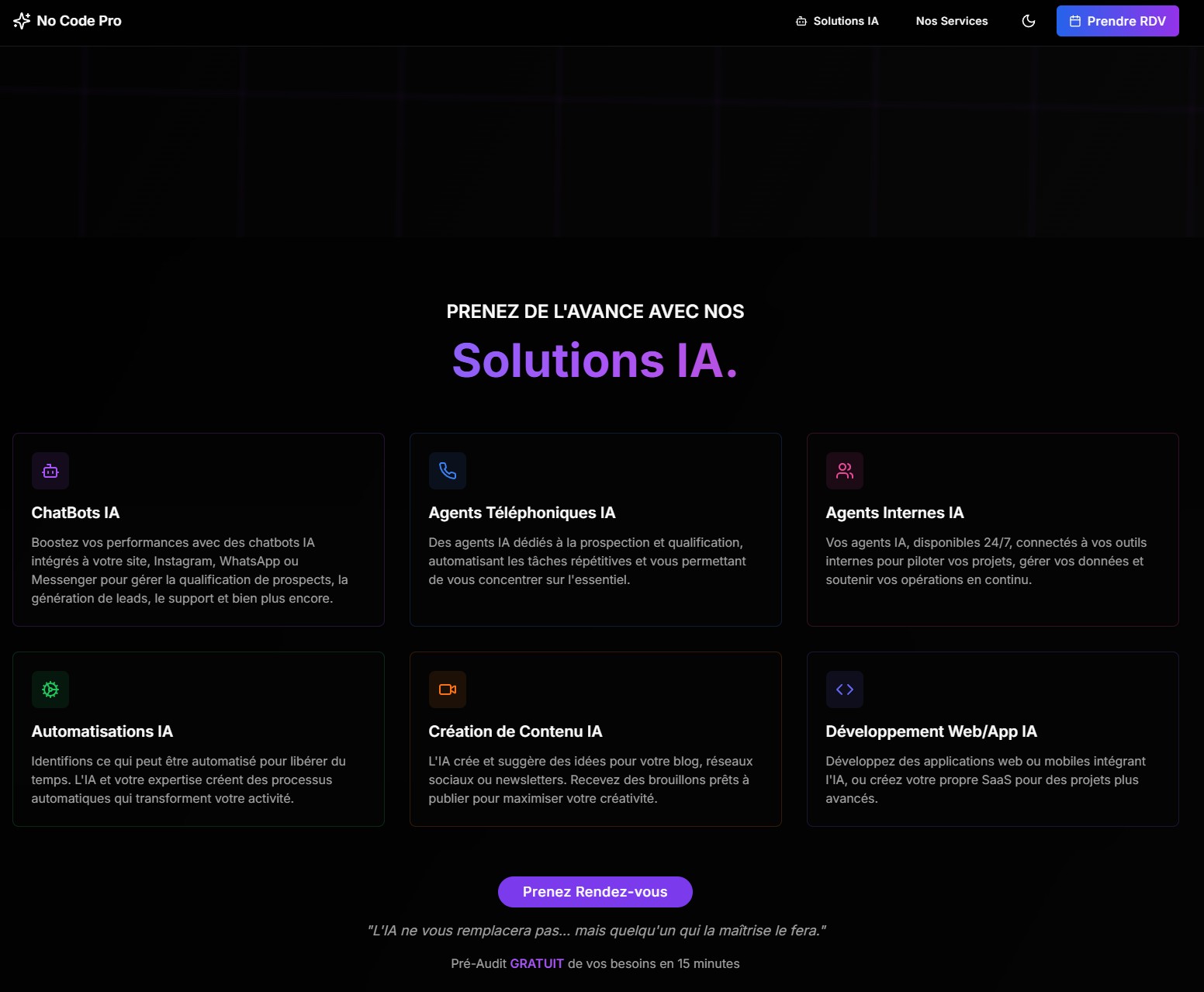
Task: Click the No Code Pro sparkle logo
Action: pyautogui.click(x=20, y=21)
